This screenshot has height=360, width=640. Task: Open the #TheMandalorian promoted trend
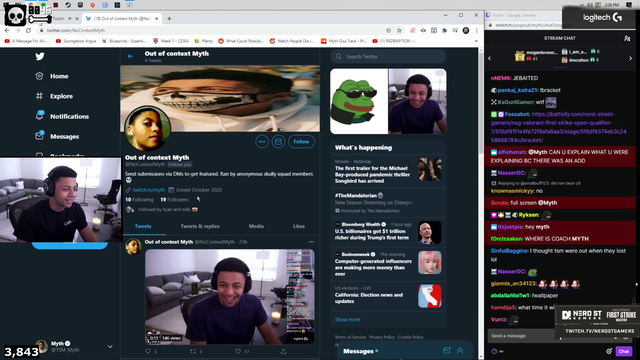coord(388,203)
